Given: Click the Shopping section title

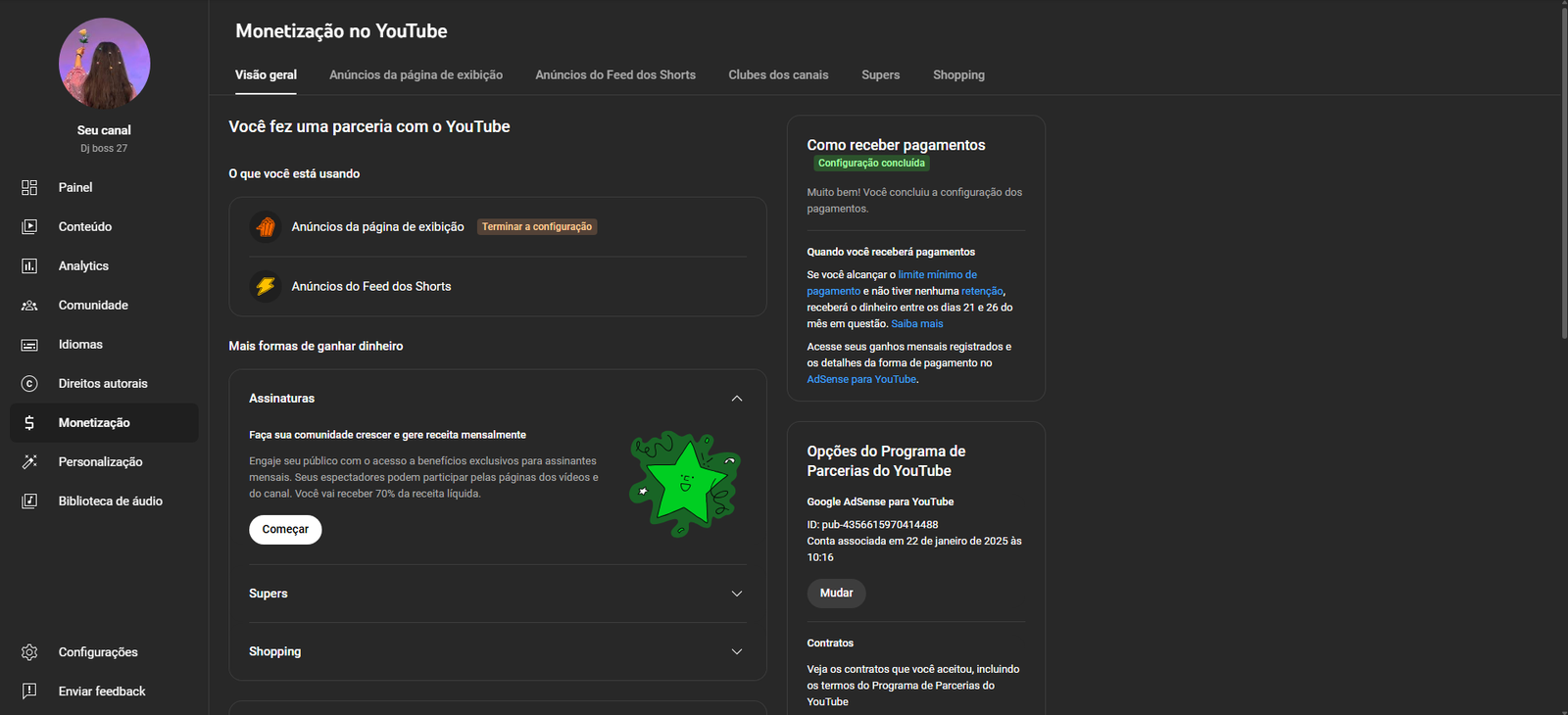Looking at the screenshot, I should (274, 651).
